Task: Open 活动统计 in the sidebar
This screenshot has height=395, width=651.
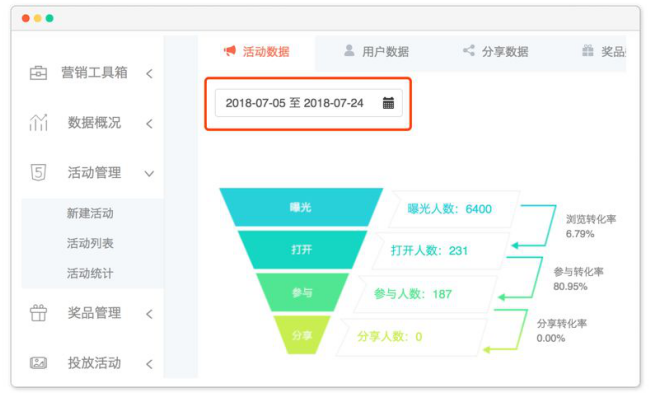Action: click(90, 273)
